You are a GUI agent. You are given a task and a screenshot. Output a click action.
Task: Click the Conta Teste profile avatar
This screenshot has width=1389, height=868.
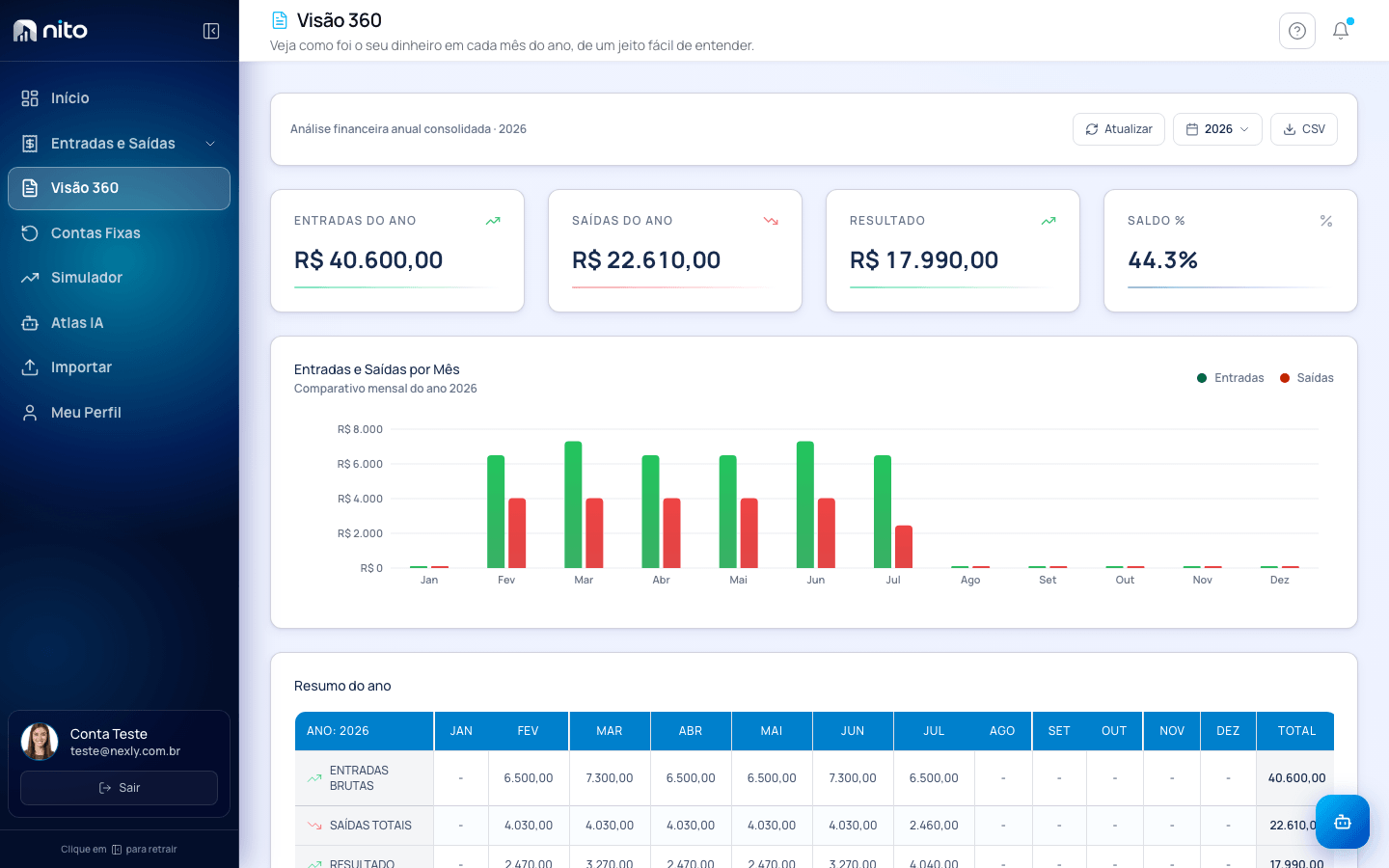[40, 742]
